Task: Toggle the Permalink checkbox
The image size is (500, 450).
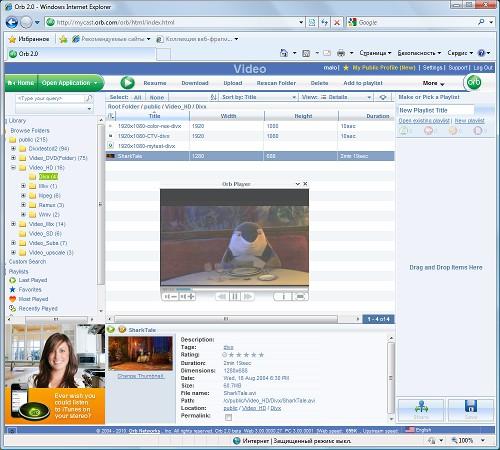Action: coord(228,417)
